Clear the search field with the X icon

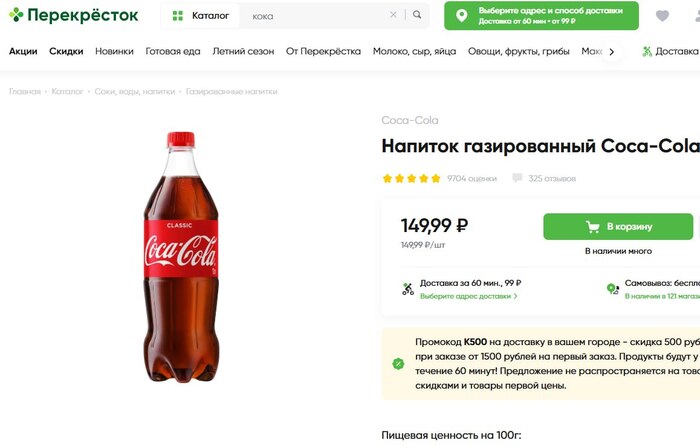coord(393,16)
